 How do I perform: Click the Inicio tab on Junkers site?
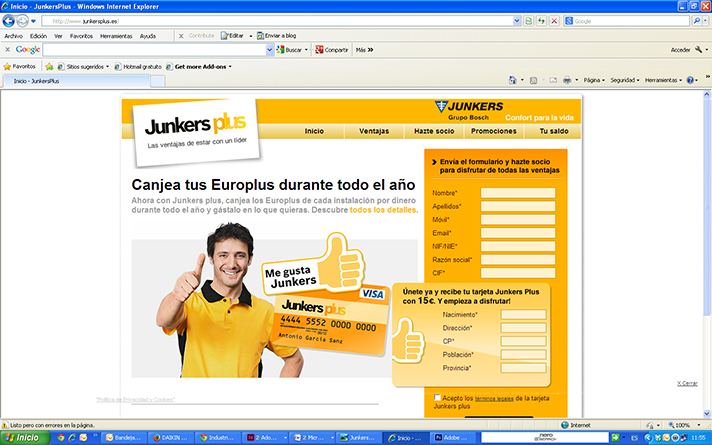click(314, 131)
